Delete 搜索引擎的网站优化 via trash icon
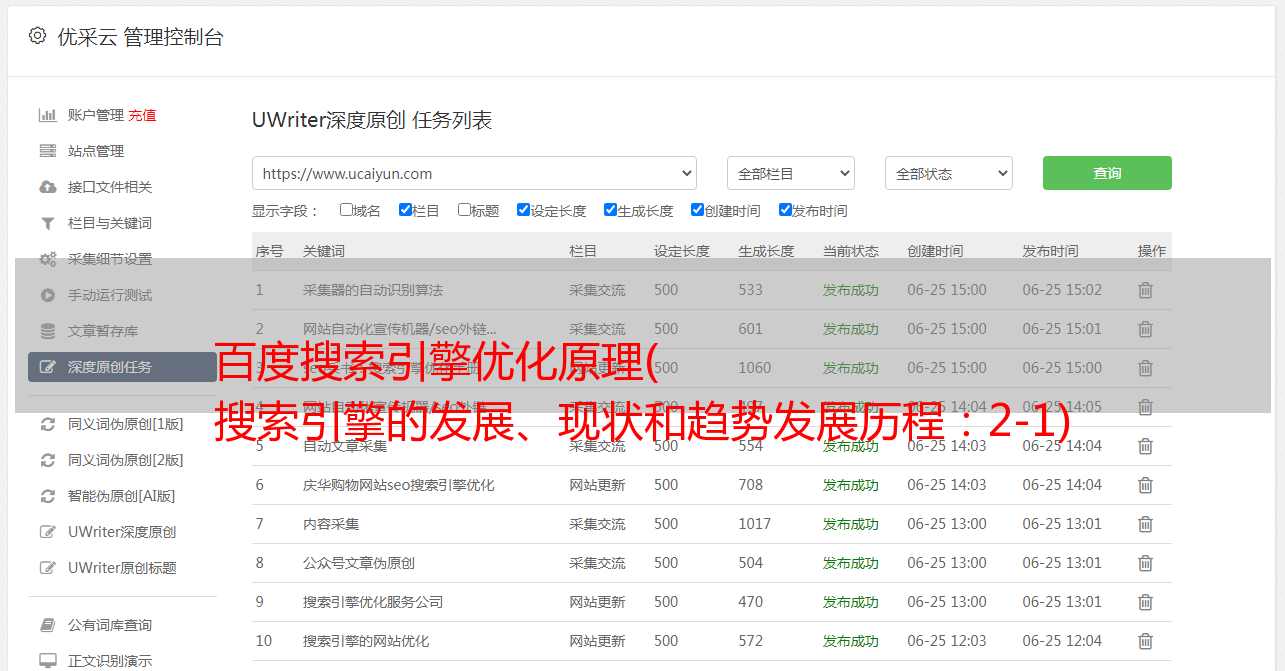The width and height of the screenshot is (1285, 671). click(x=1145, y=641)
